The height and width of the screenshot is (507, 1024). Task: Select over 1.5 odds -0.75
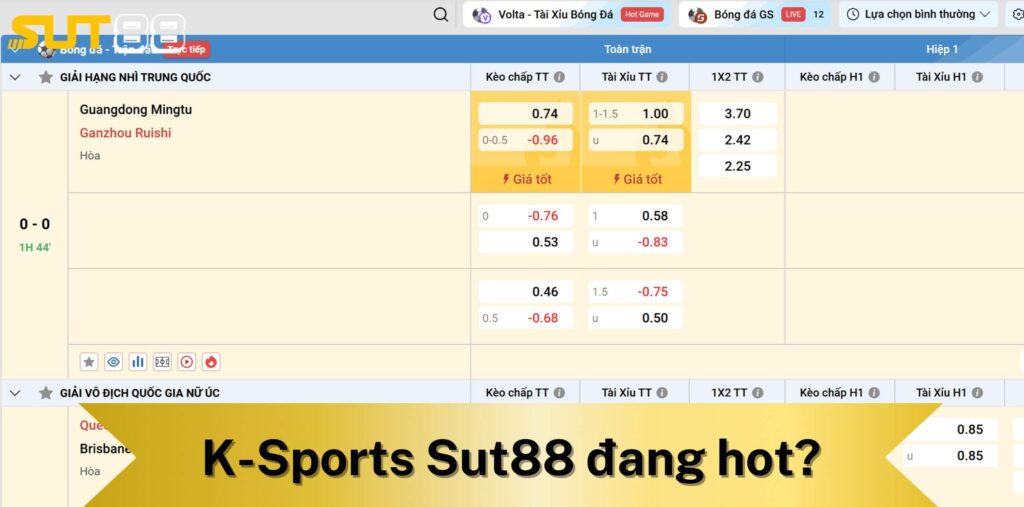(635, 291)
